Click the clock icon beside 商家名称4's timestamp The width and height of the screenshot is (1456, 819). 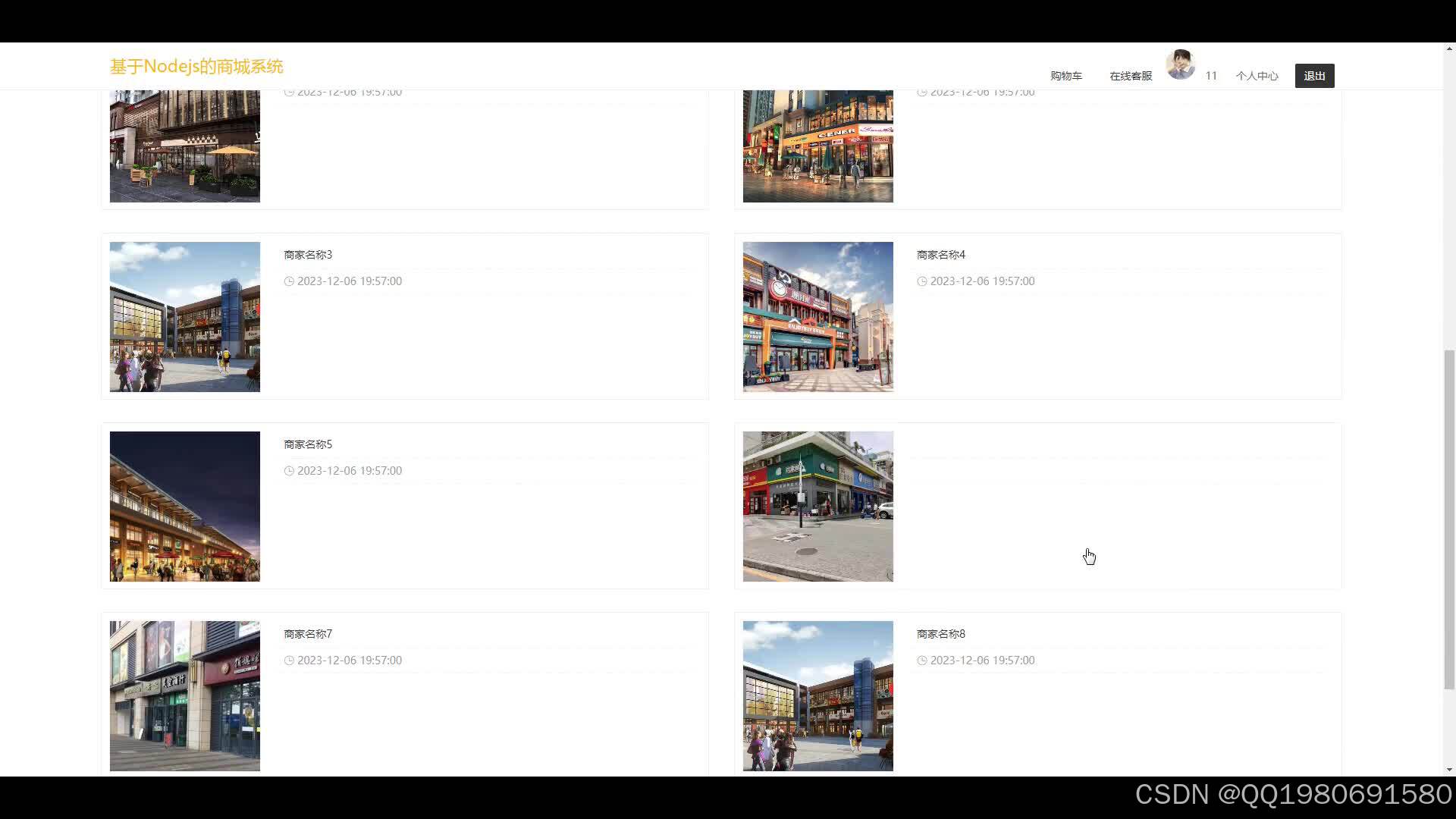pos(922,281)
